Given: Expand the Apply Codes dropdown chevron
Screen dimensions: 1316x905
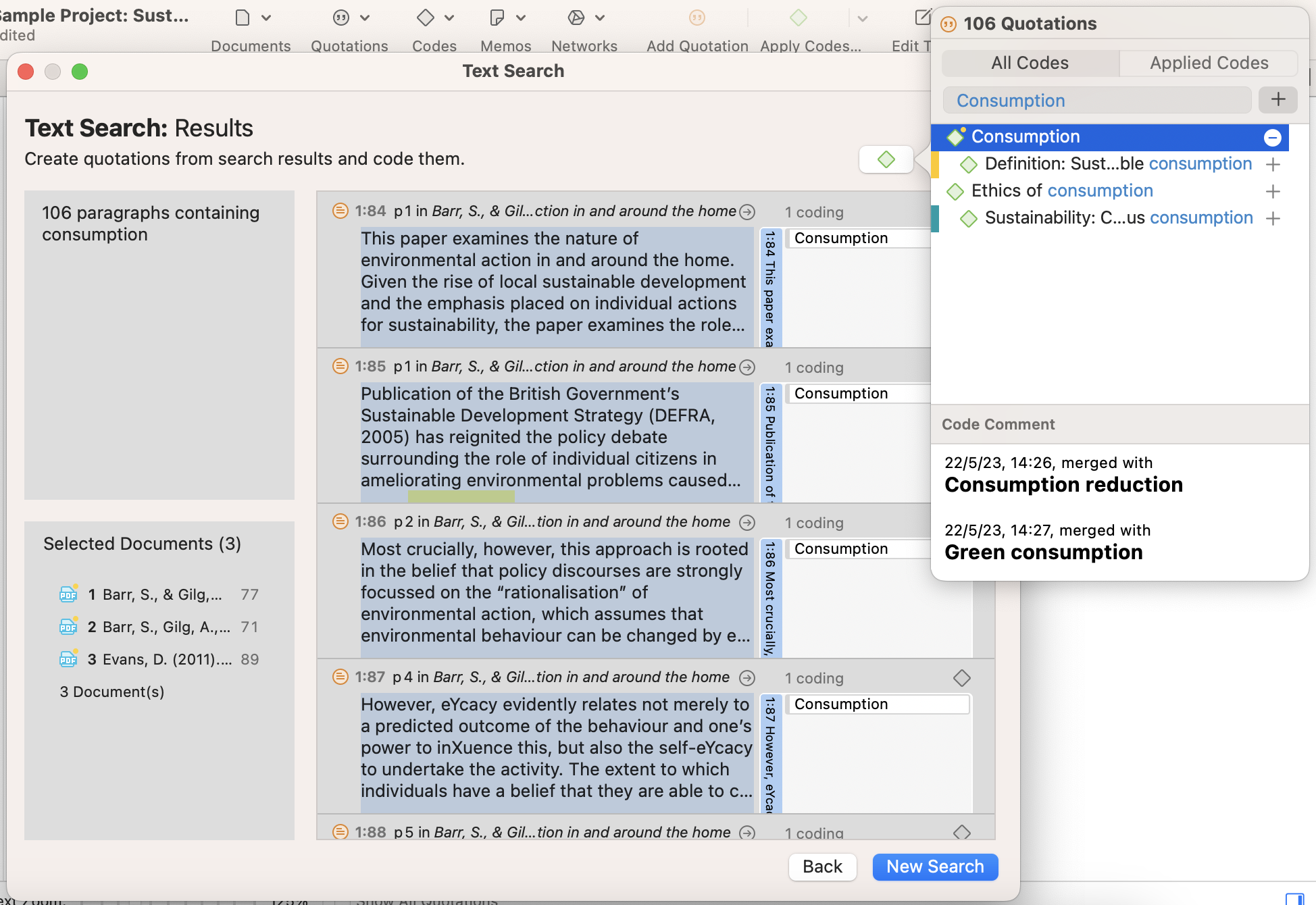Looking at the screenshot, I should [x=862, y=18].
